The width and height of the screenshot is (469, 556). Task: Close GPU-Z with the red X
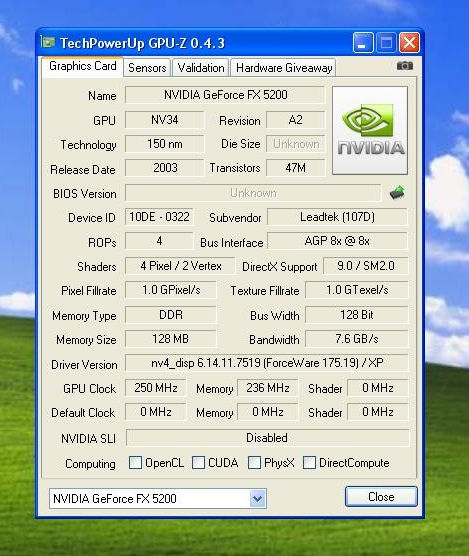[409, 43]
